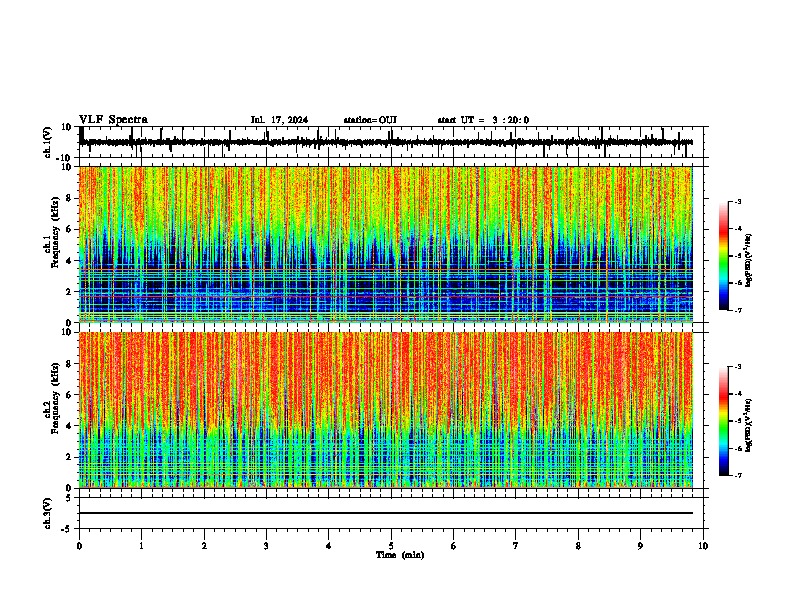Image resolution: width=792 pixels, height=612 pixels.
Task: Click the "6" tick on the time axis
Action: [x=454, y=546]
